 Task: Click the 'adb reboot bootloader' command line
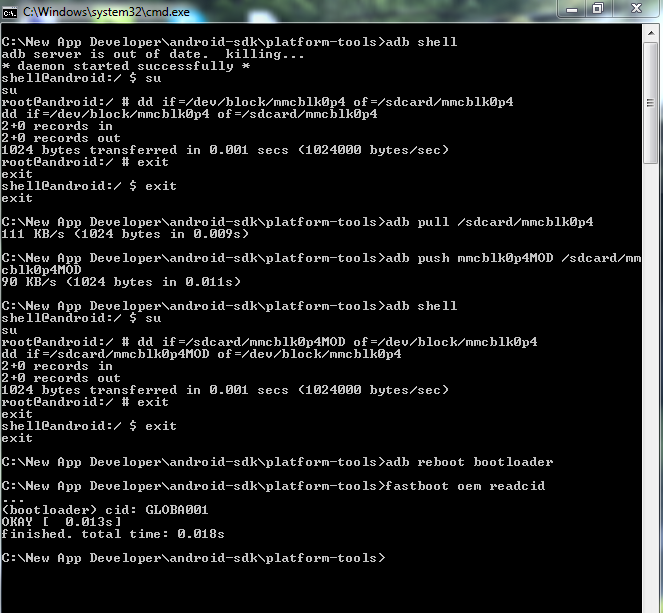[277, 462]
